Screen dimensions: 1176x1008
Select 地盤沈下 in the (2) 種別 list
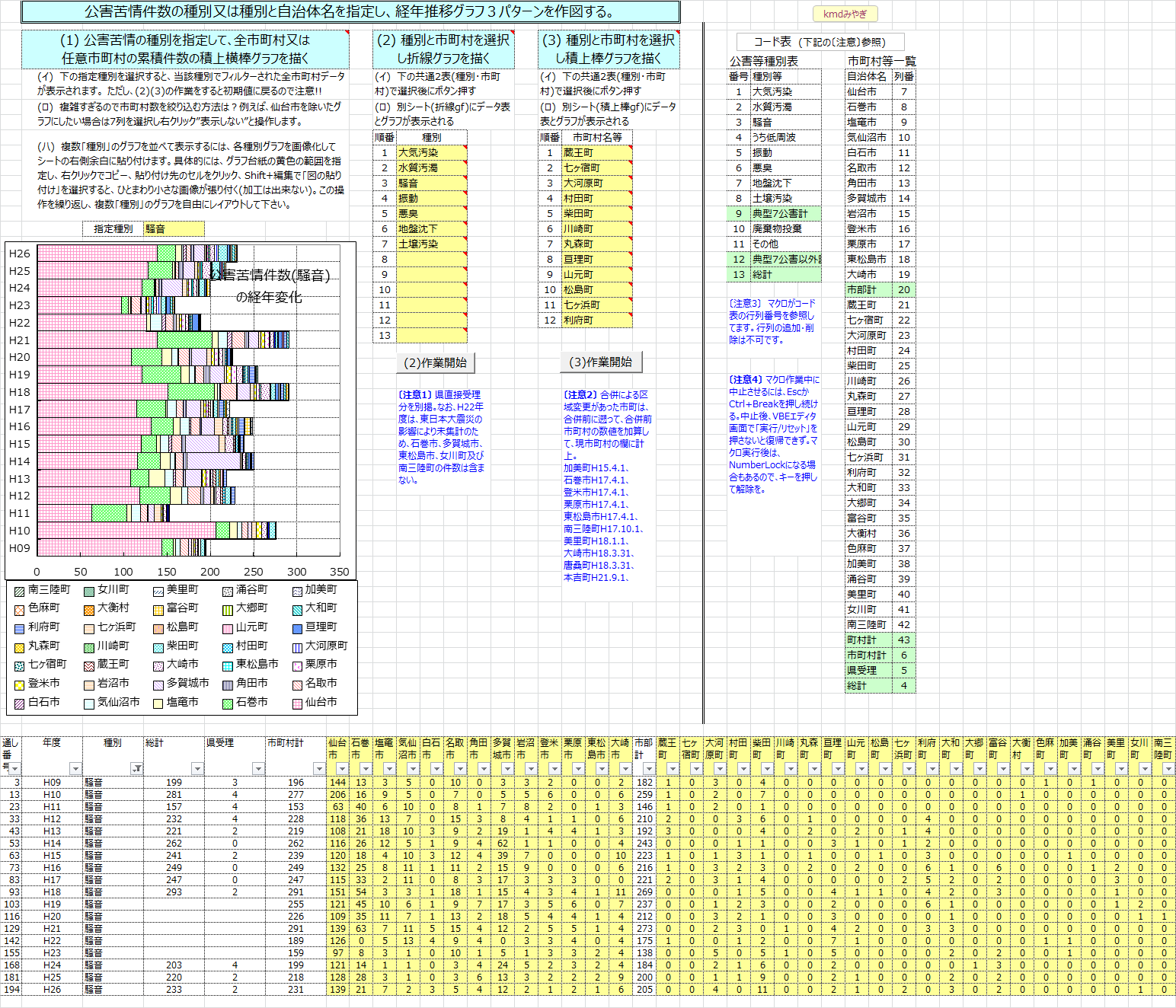tap(431, 228)
